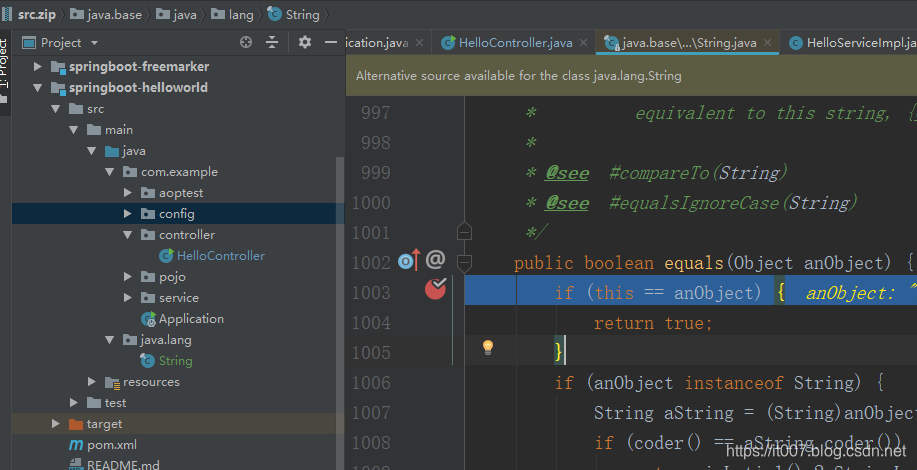Click the overrides gutter icon on line 1002
Viewport: 917px width, 470px height.
409,260
